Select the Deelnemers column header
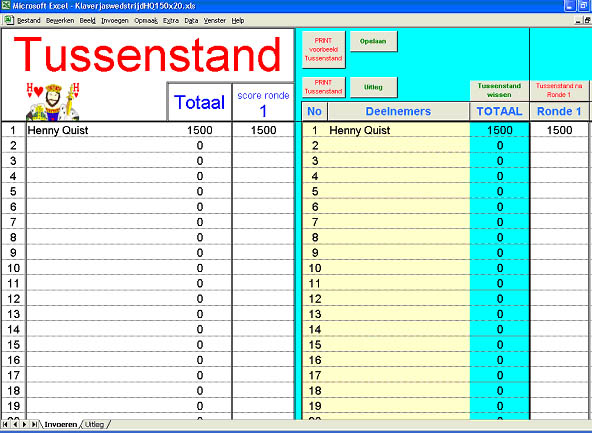This screenshot has height=435, width=592. coord(398,111)
